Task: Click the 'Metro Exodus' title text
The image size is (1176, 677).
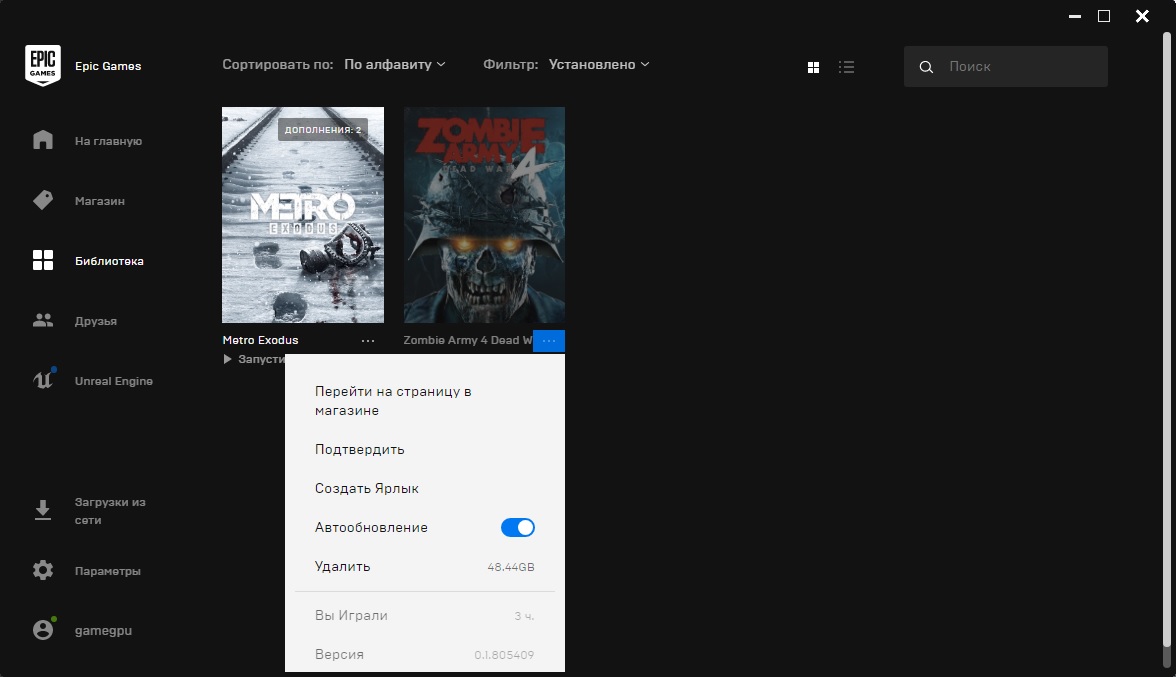Action: pos(260,340)
